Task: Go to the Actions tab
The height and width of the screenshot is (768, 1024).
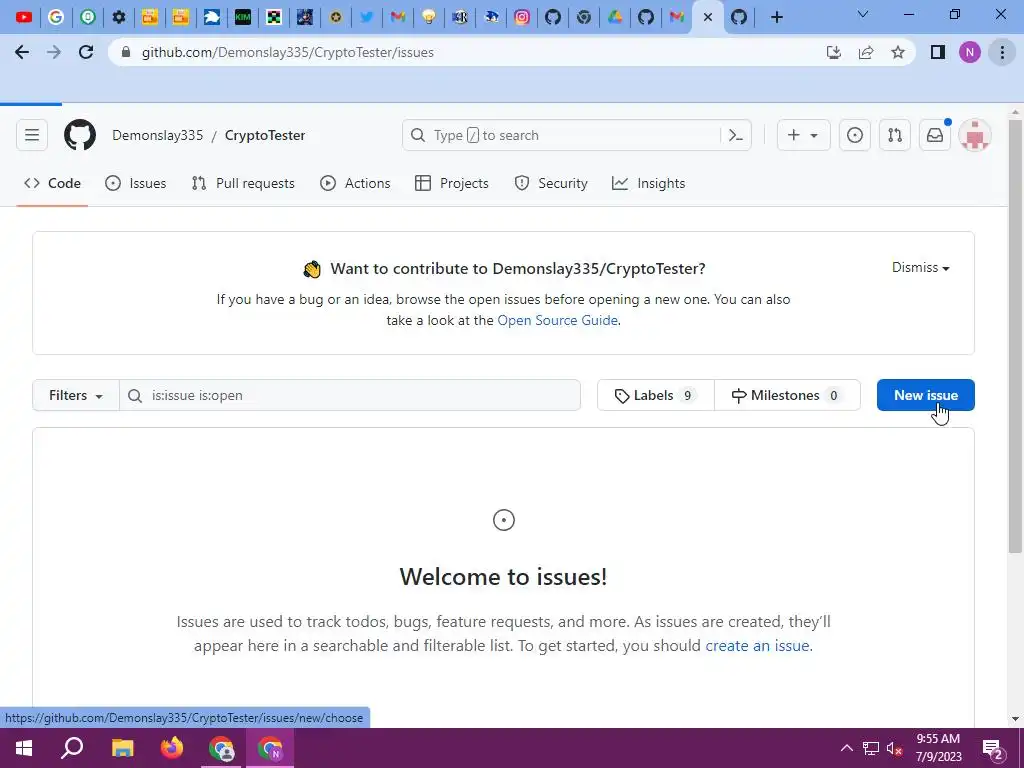Action: tap(355, 184)
